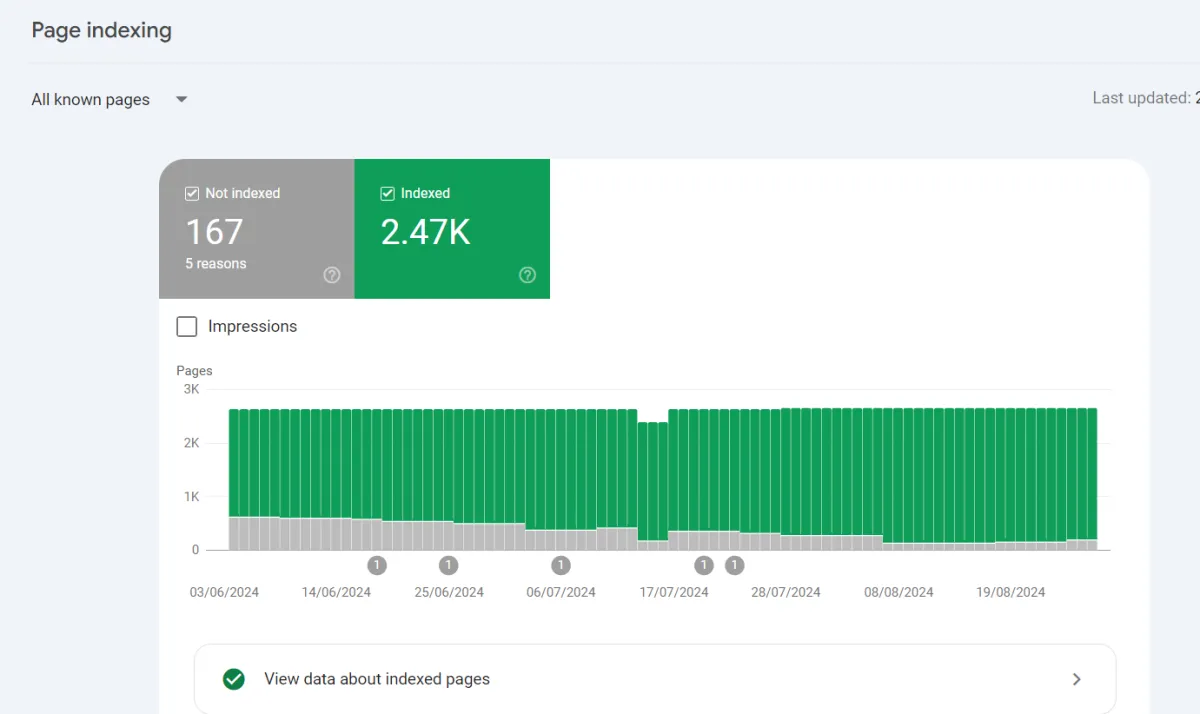This screenshot has width=1200, height=714.
Task: Uncheck the Not indexed checkbox
Action: (192, 194)
